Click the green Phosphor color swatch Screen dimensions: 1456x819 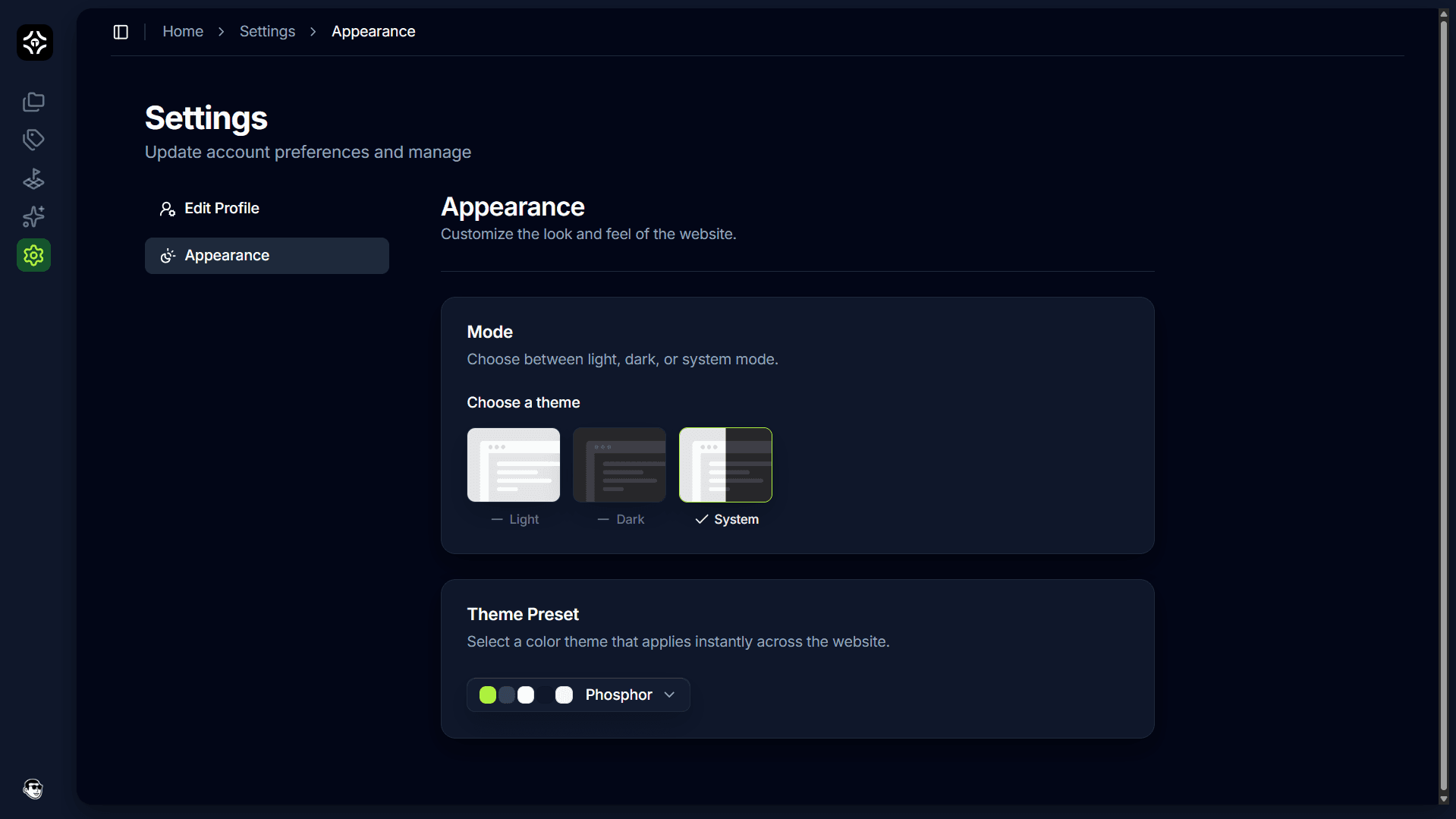coord(488,695)
